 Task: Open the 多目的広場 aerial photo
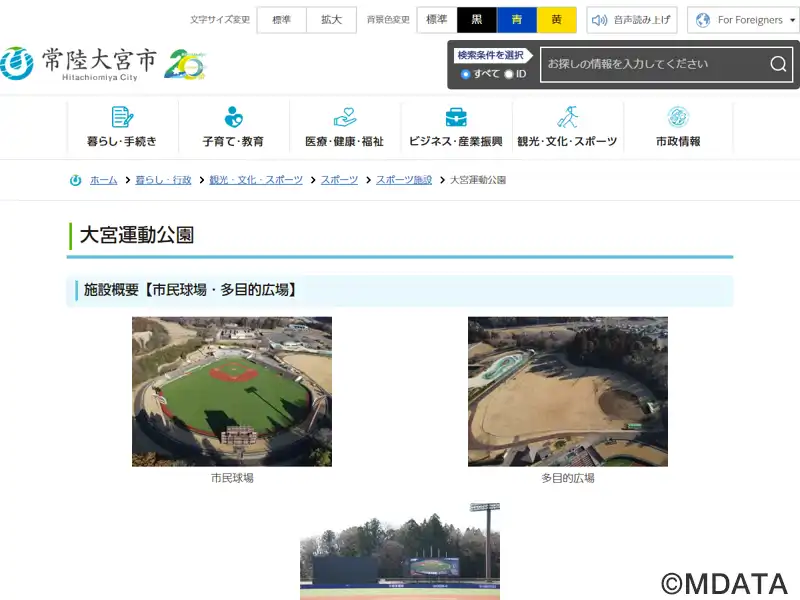(x=568, y=391)
